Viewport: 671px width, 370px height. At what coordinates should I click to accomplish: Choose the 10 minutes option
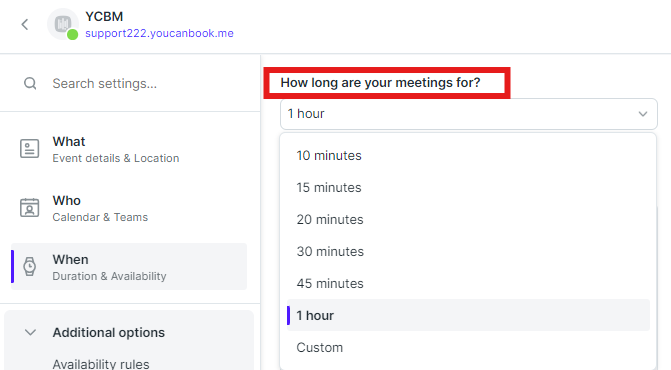coord(469,155)
